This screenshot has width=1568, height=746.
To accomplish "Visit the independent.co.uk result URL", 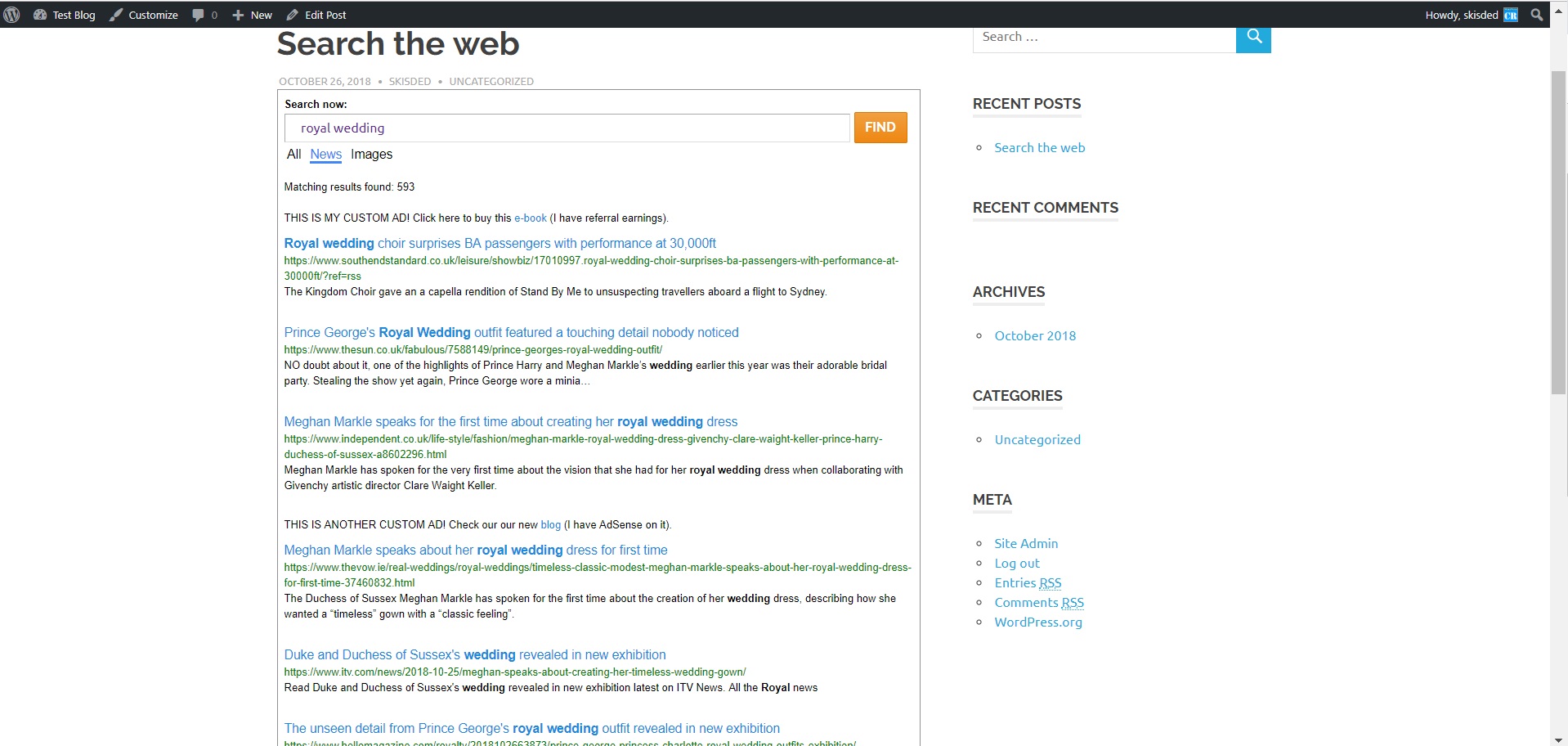I will coord(583,447).
